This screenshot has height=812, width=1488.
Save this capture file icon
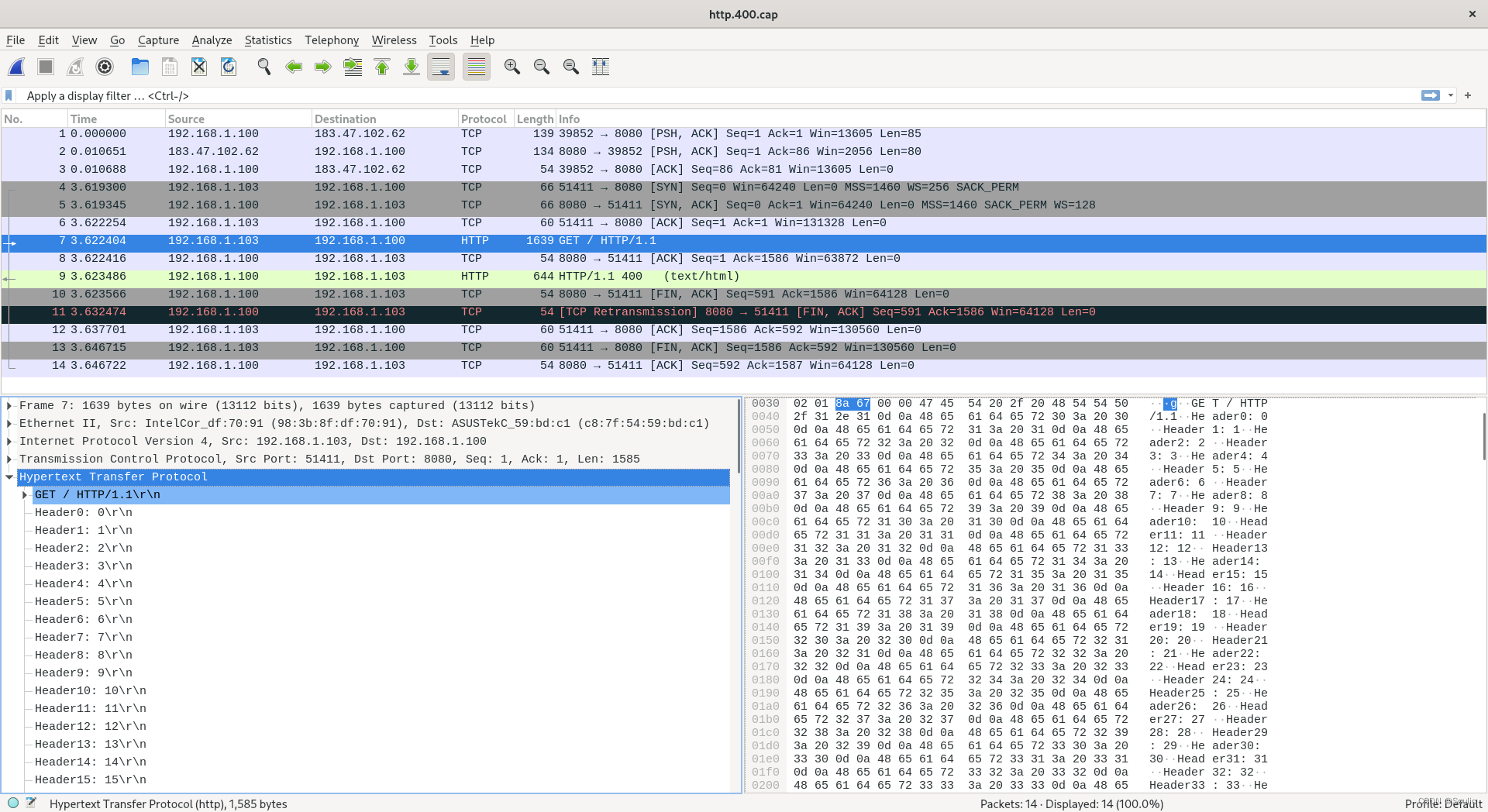(170, 67)
